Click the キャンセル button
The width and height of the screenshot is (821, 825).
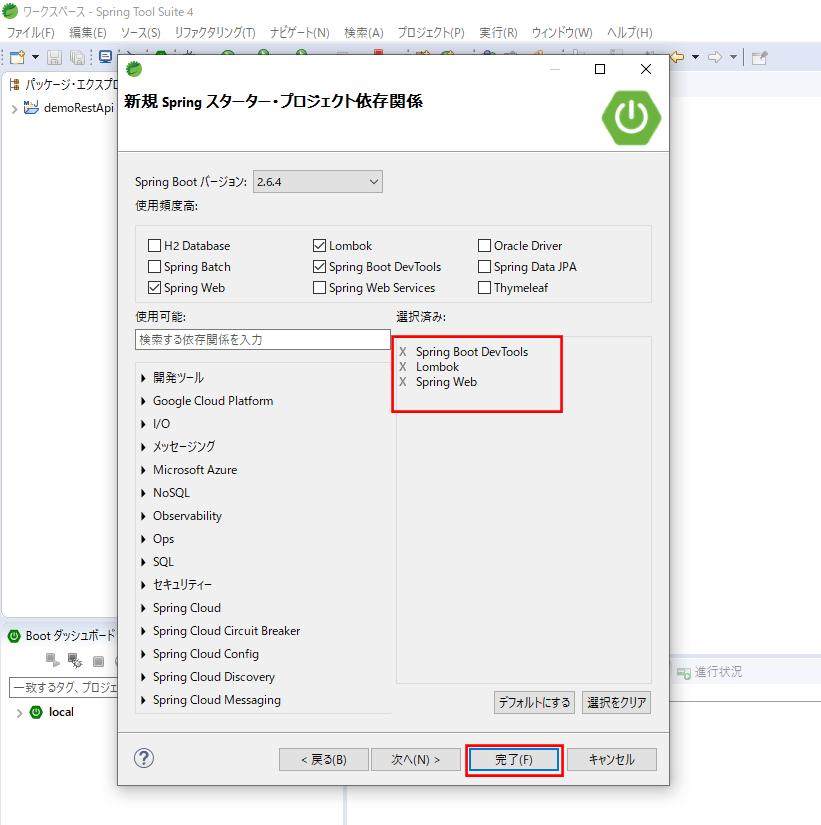tap(612, 760)
